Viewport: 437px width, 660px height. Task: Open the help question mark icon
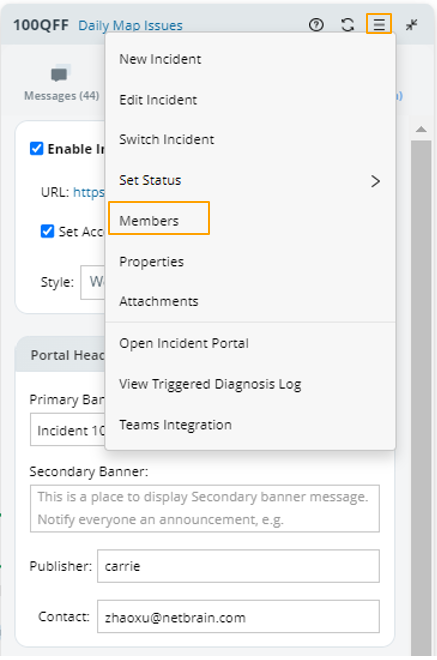coord(316,25)
